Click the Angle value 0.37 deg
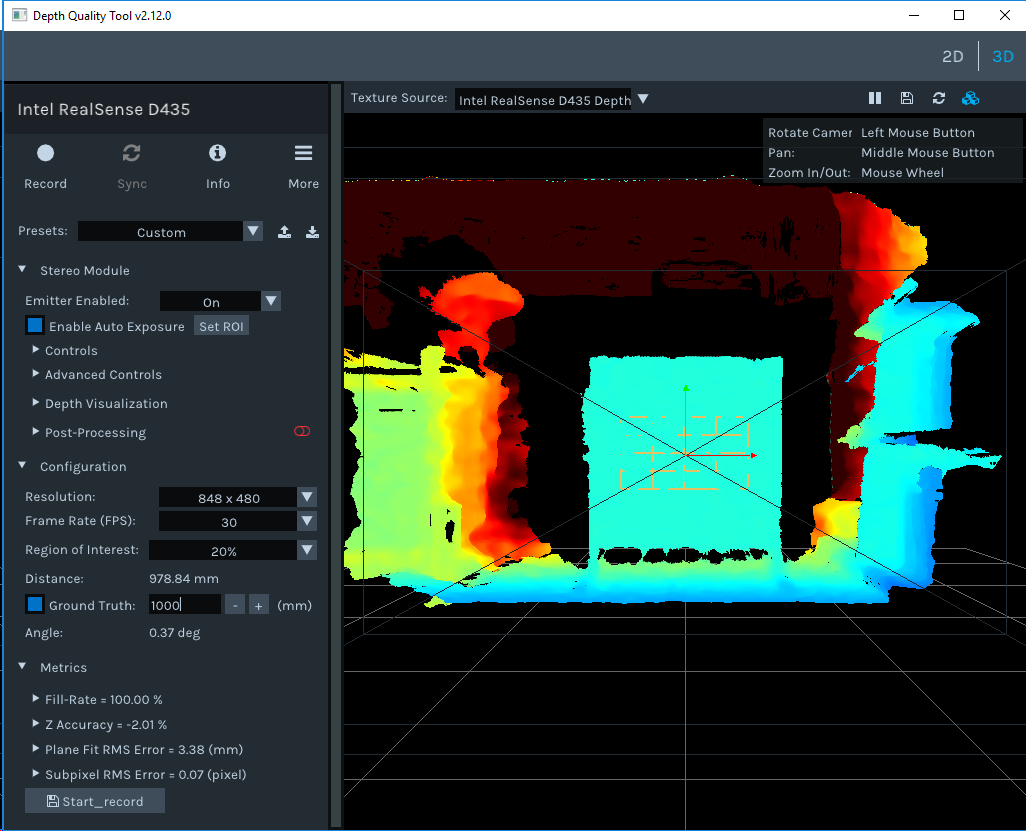1026x831 pixels. coord(175,633)
